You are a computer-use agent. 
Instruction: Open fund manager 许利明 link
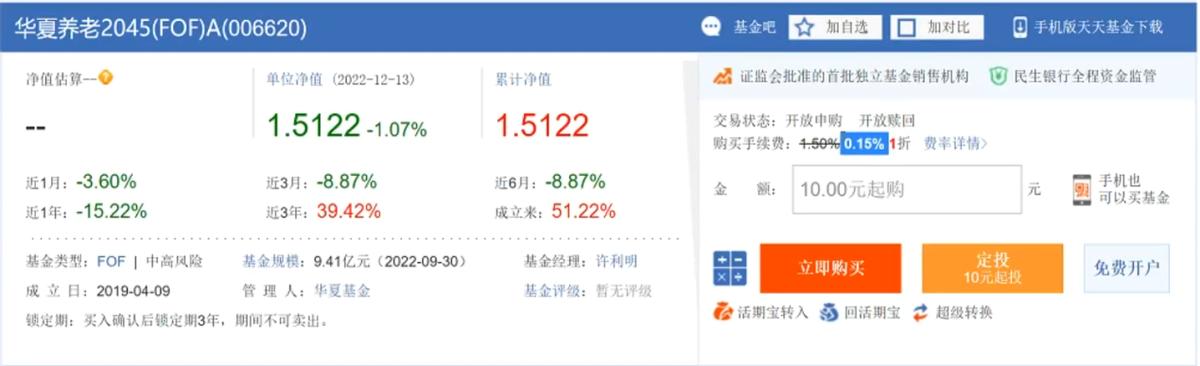pyautogui.click(x=617, y=262)
